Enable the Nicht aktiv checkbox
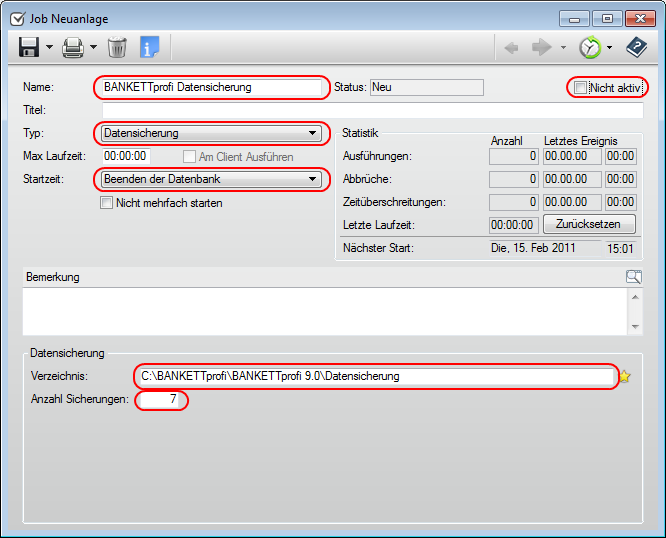Viewport: 666px width, 538px height. [581, 88]
